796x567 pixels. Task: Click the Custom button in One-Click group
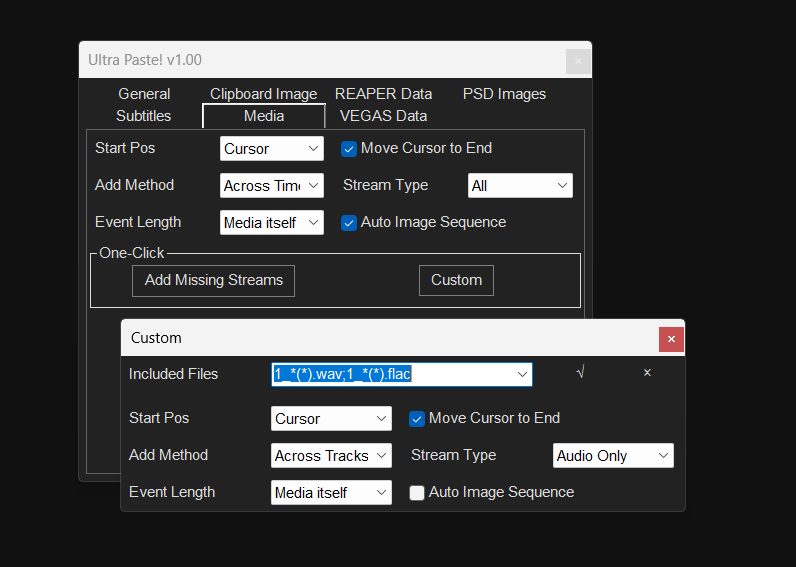pyautogui.click(x=456, y=280)
